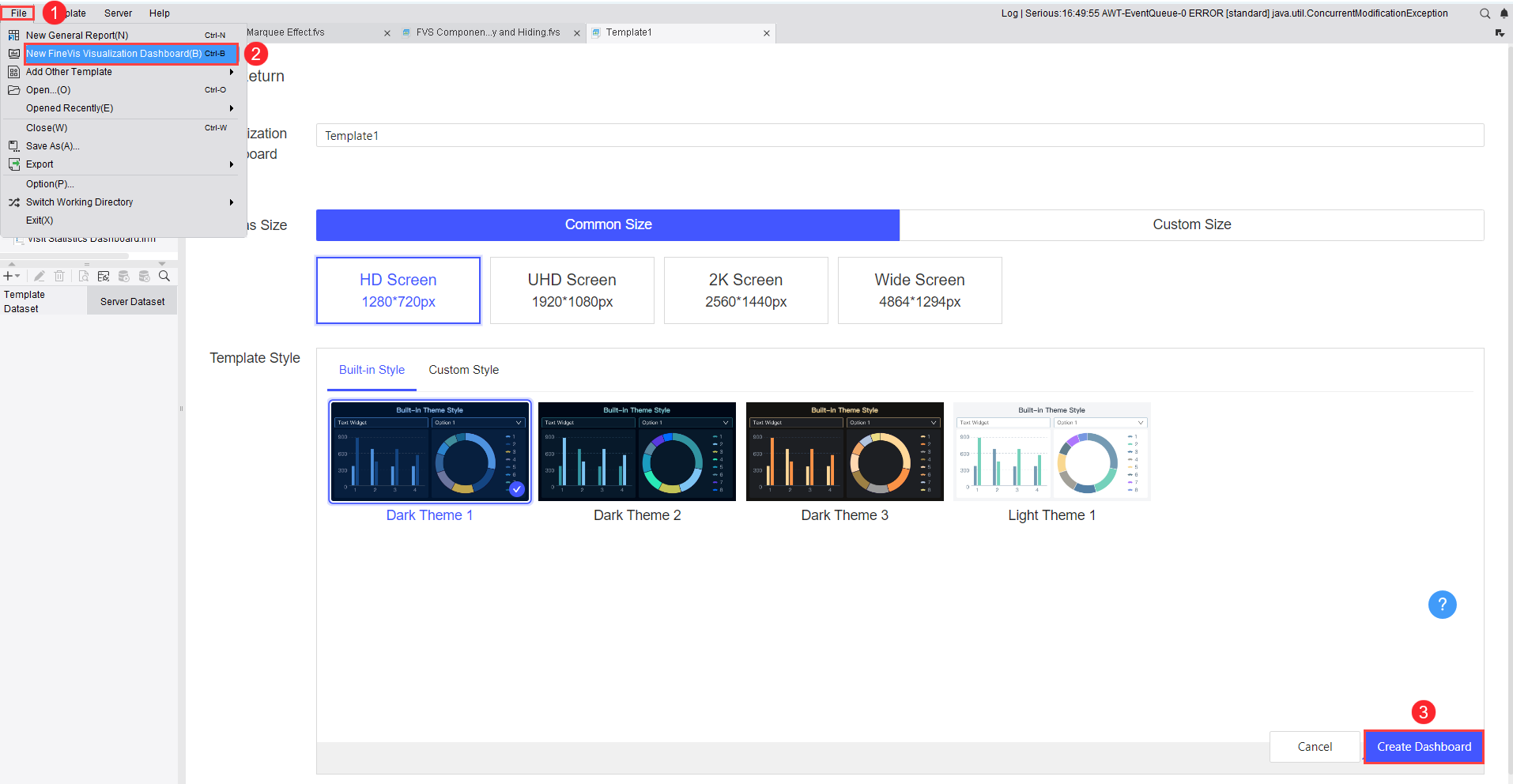This screenshot has height=784, width=1513.
Task: Click the database with play symbol icon
Action: (124, 276)
